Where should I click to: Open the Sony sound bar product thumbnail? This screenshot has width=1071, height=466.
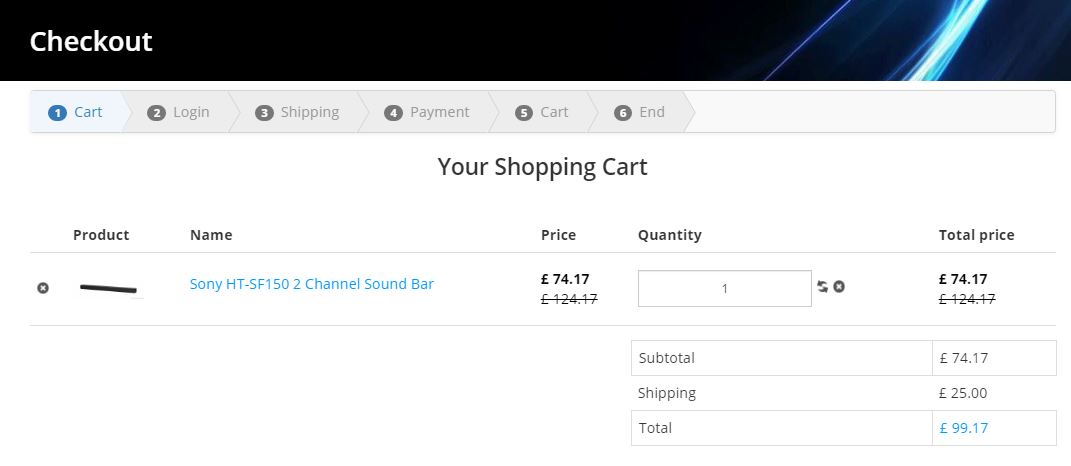click(x=108, y=289)
